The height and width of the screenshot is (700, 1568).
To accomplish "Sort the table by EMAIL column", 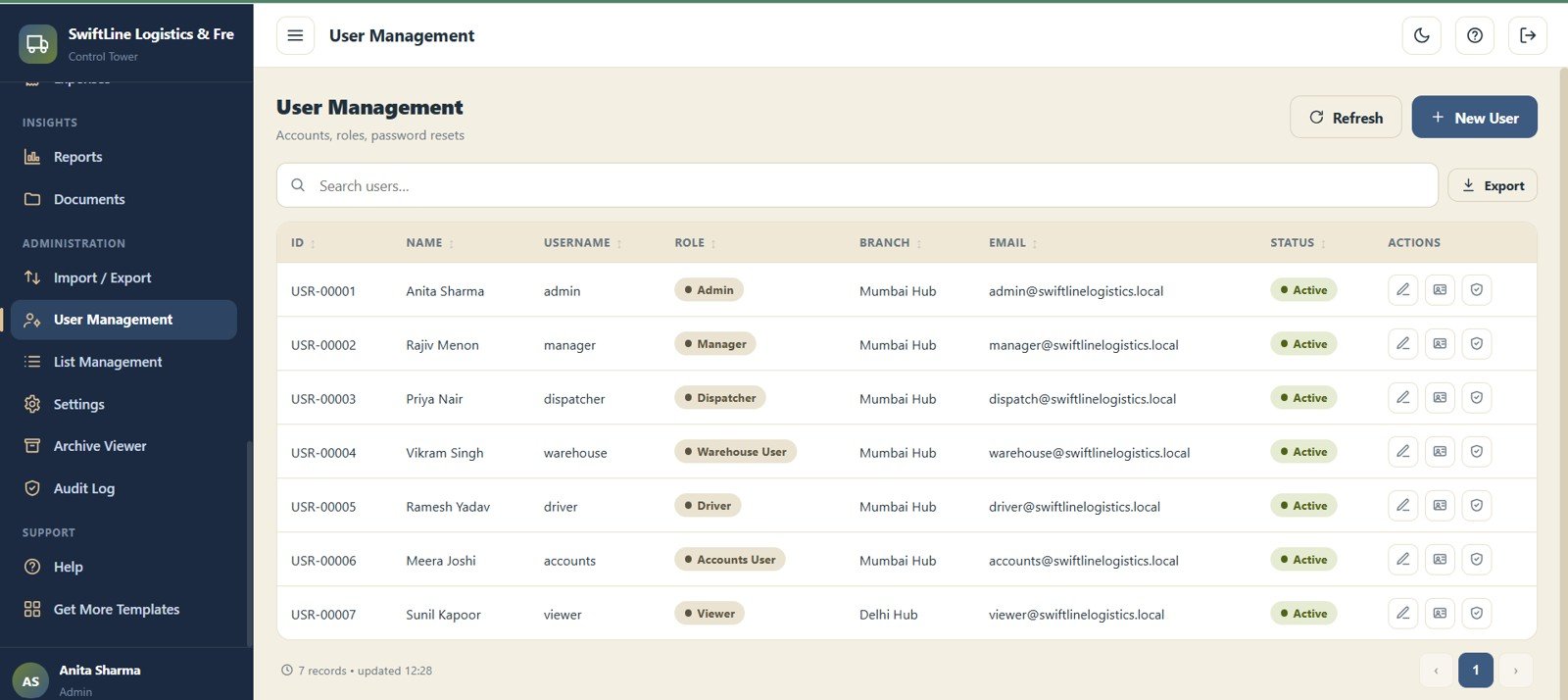I will tap(1013, 243).
